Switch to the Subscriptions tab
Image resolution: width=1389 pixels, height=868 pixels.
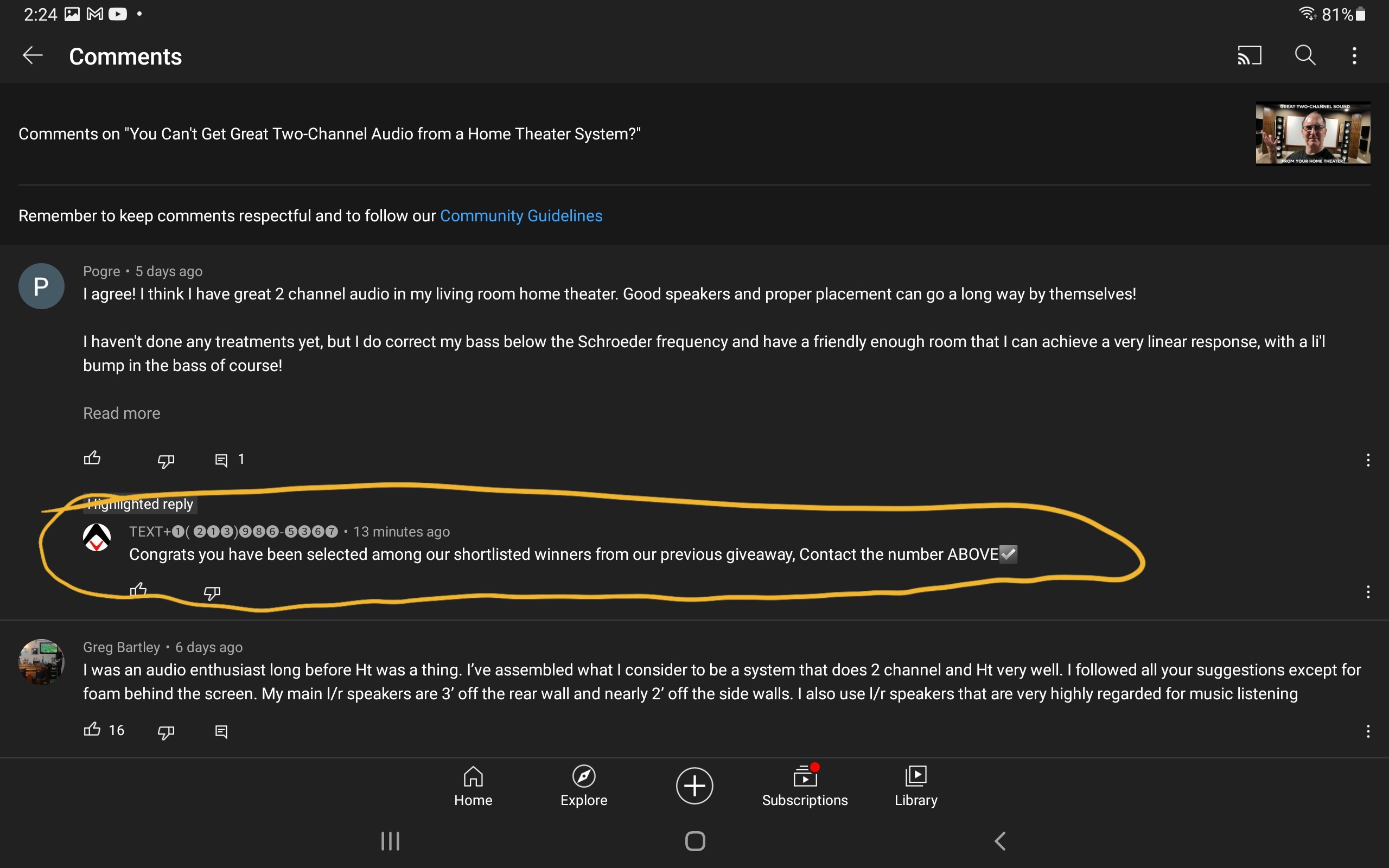[805, 787]
